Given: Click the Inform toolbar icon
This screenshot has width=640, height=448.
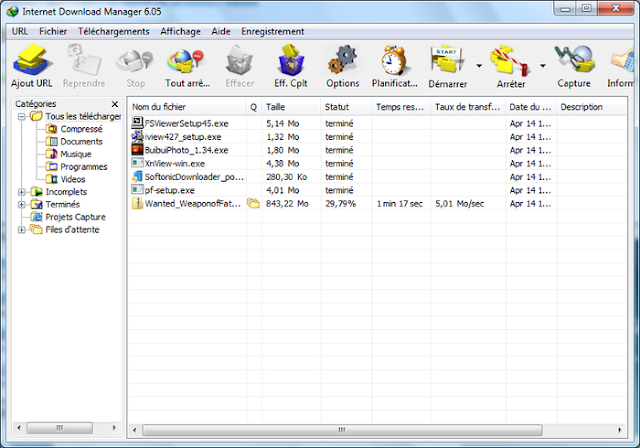Looking at the screenshot, I should click(622, 61).
